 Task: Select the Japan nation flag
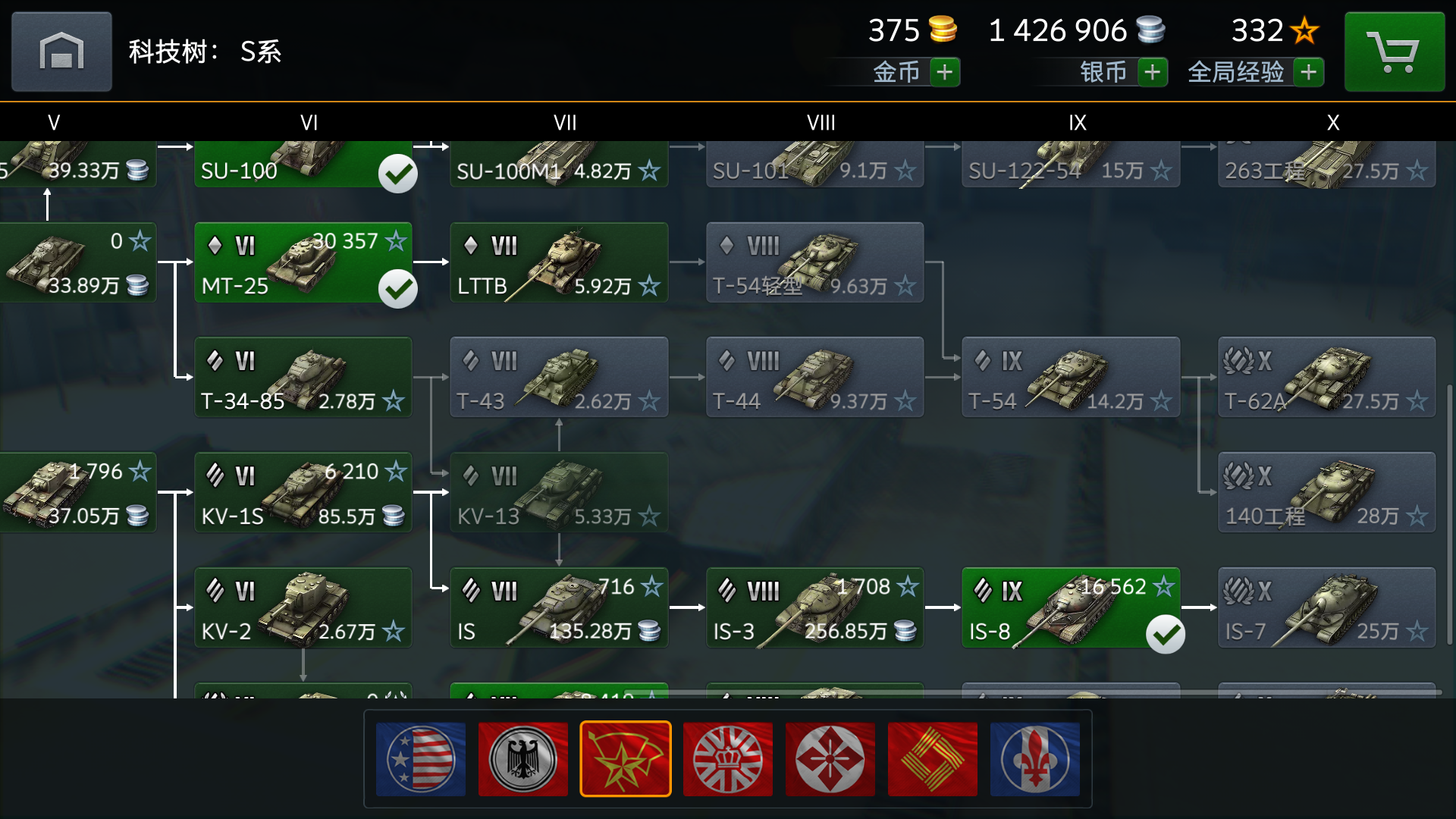coord(830,758)
